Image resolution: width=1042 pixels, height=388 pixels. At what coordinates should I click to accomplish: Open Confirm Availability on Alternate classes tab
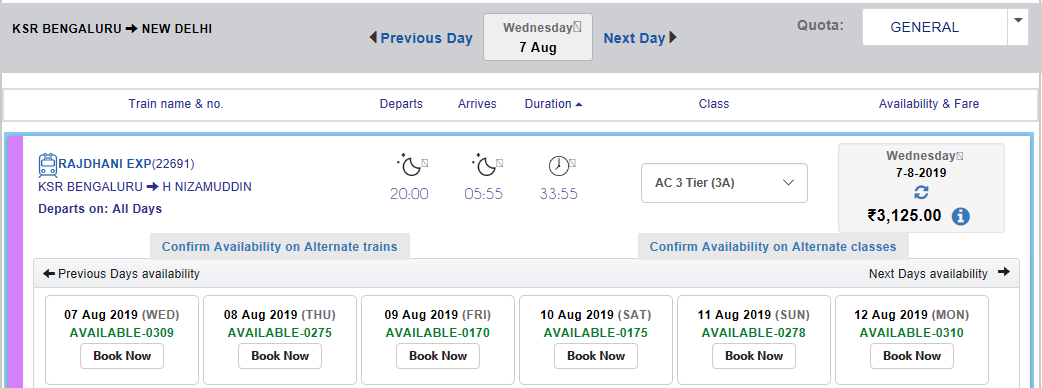(x=773, y=246)
